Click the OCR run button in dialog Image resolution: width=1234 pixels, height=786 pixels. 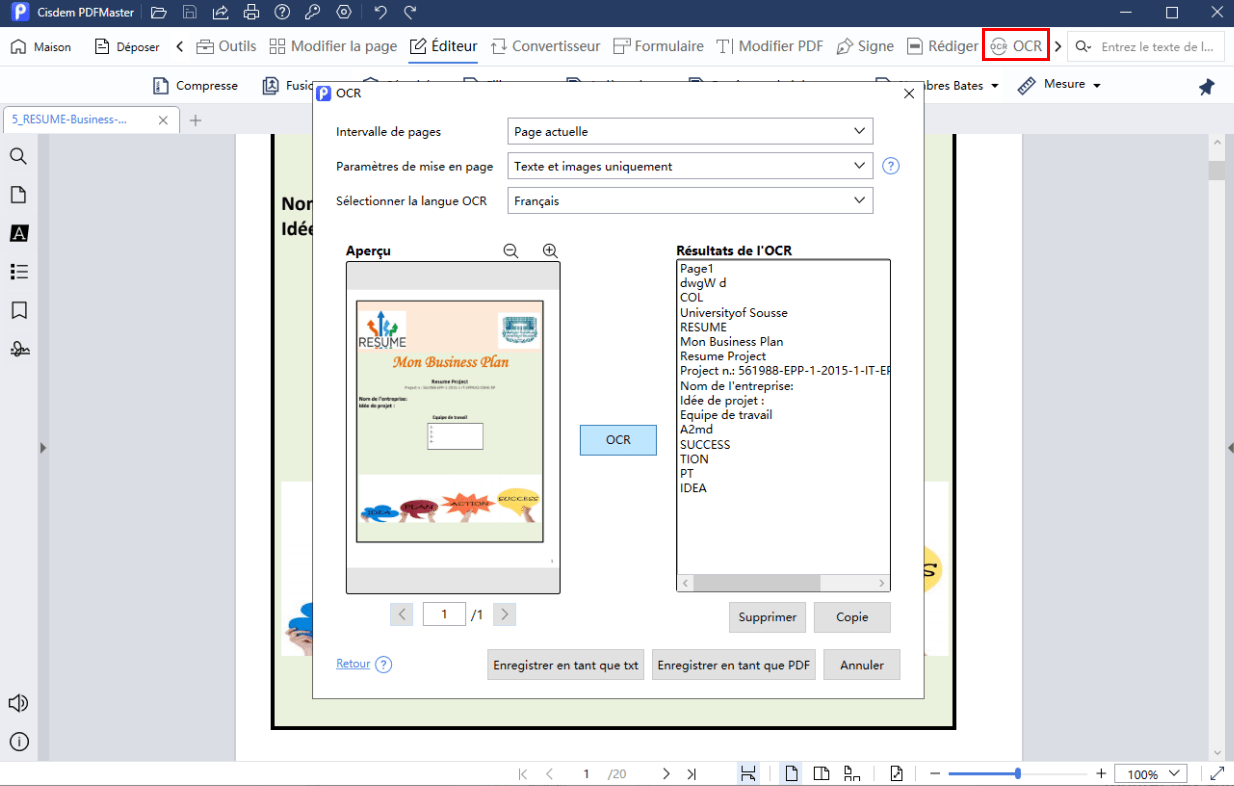[618, 440]
